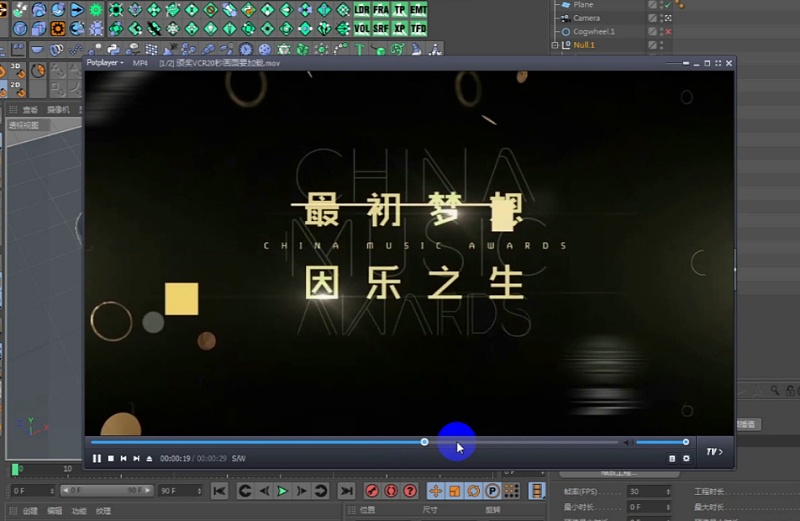Collapse the Null.1 tree node
Screen dimensions: 800x521
point(555,45)
